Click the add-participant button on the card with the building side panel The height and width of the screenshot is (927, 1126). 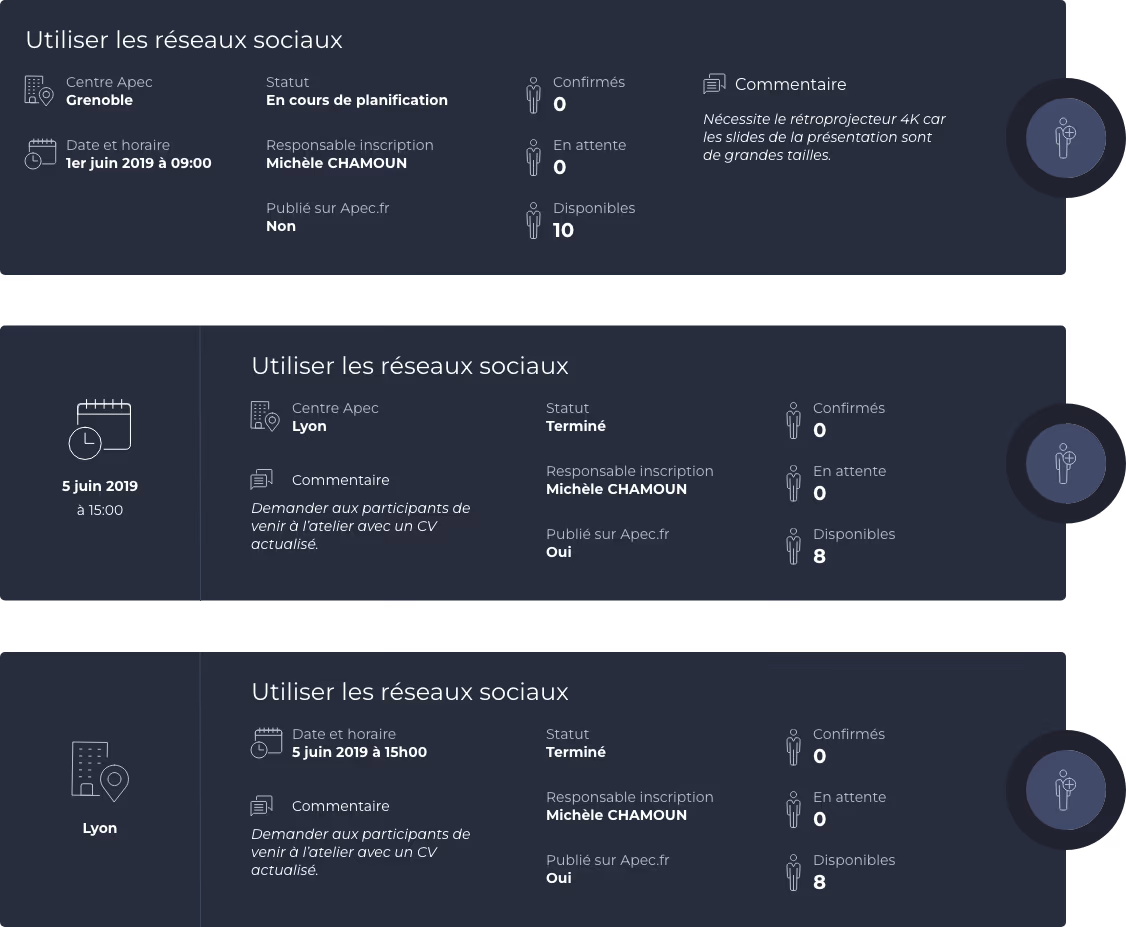[1065, 790]
